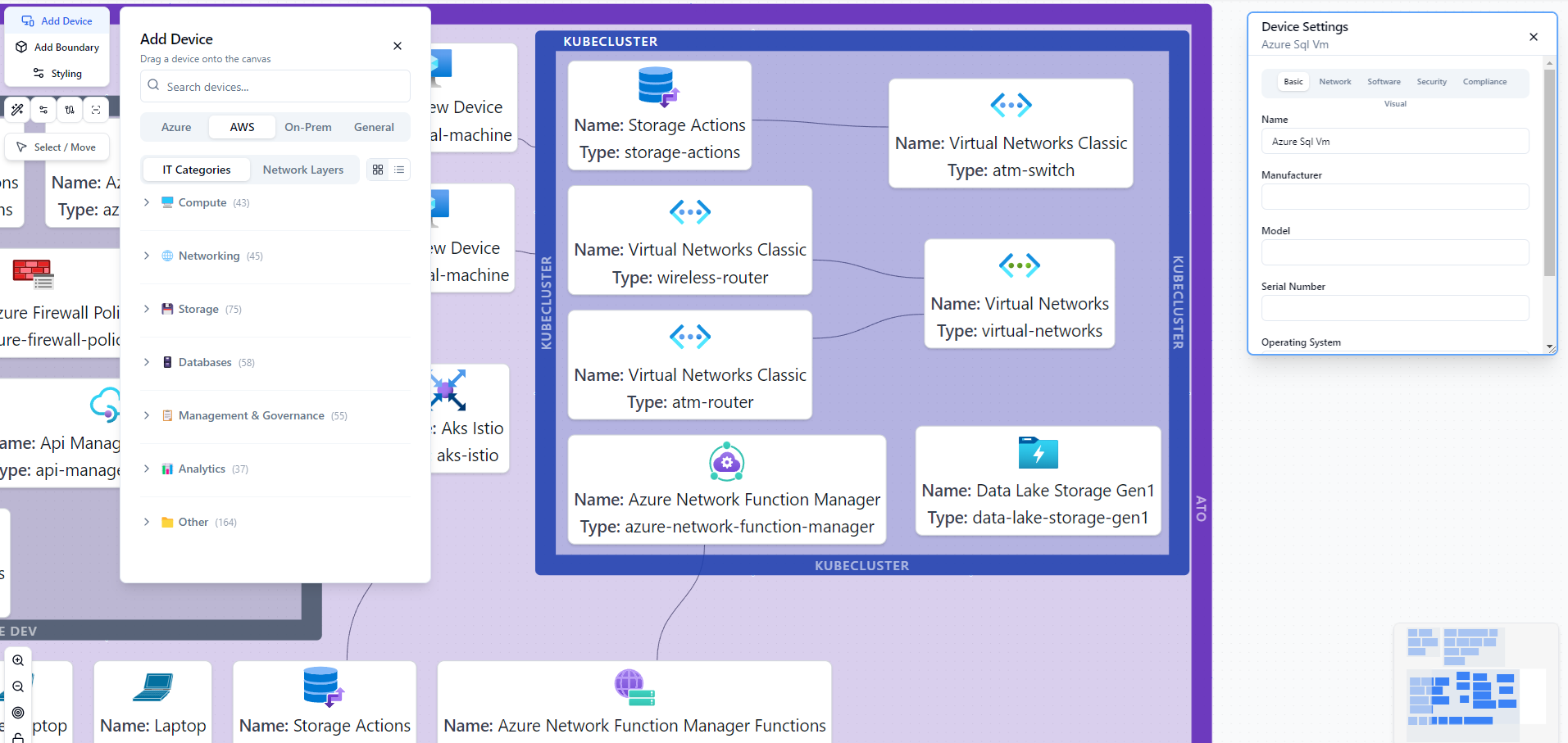Viewport: 1568px width, 743px height.
Task: Expand the Databases category
Action: [x=275, y=362]
